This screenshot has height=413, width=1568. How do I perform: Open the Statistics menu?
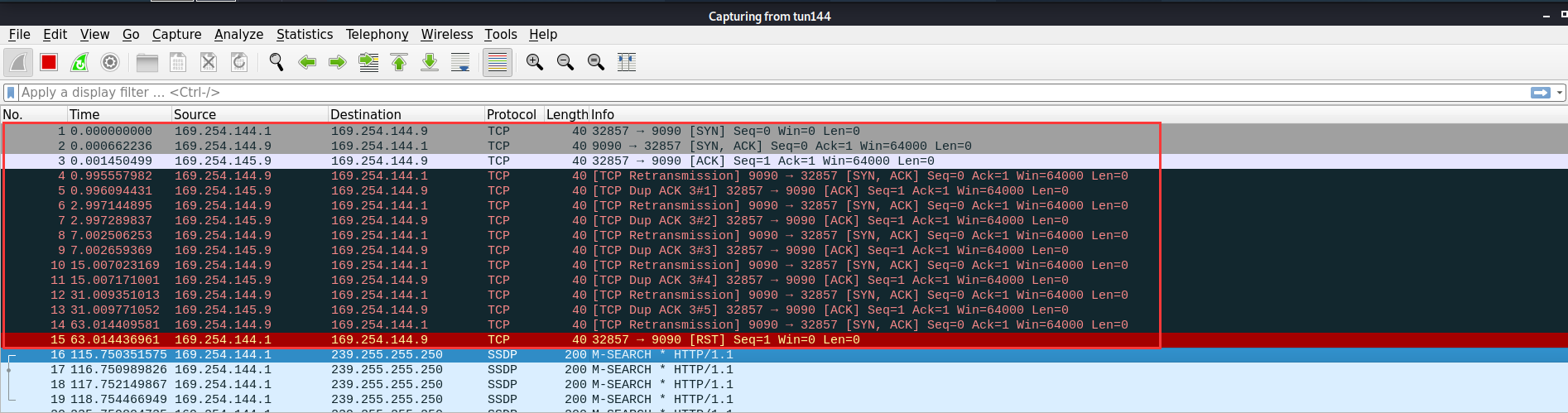point(304,34)
